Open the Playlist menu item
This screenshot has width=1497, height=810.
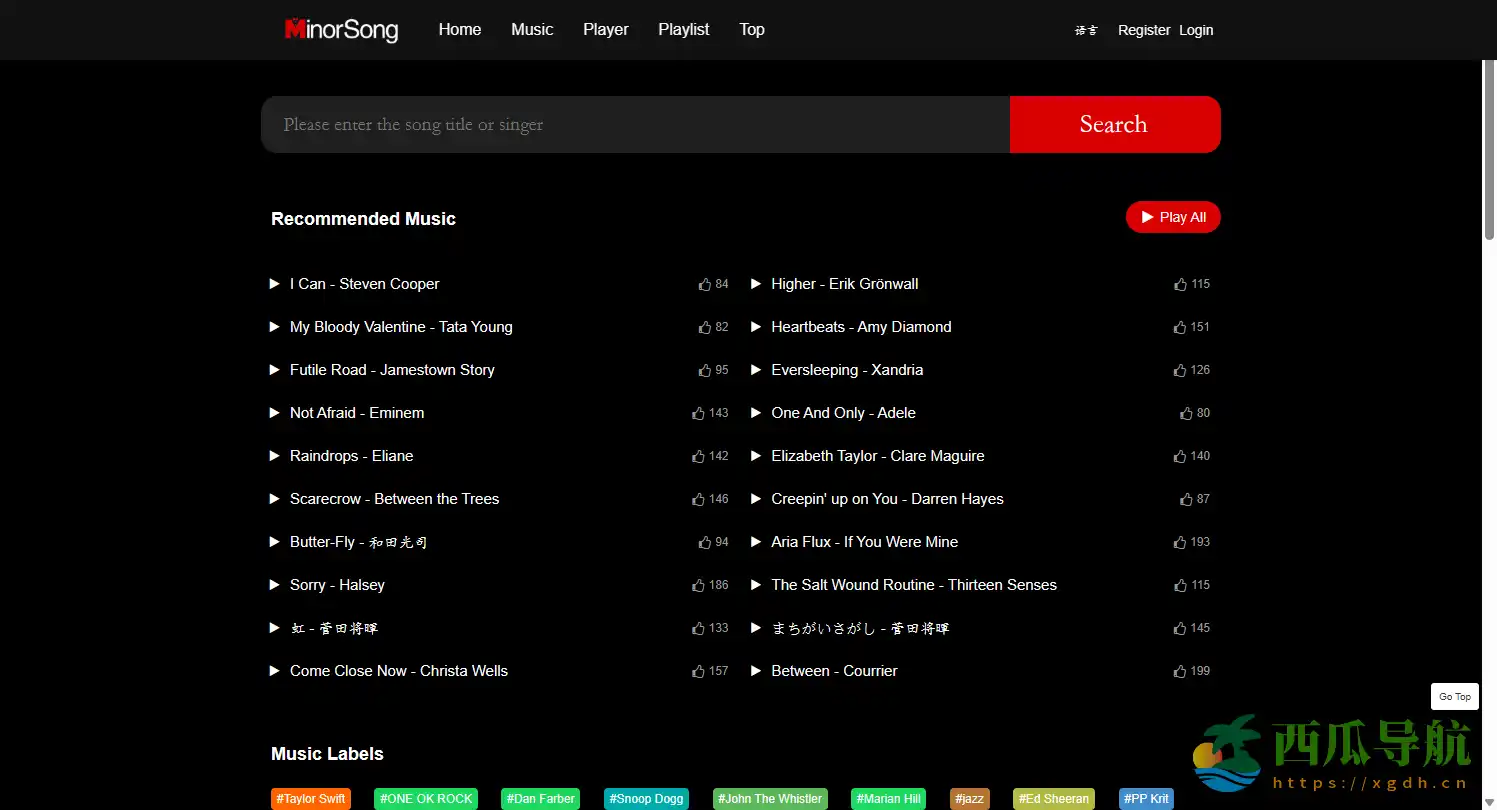[x=683, y=30]
